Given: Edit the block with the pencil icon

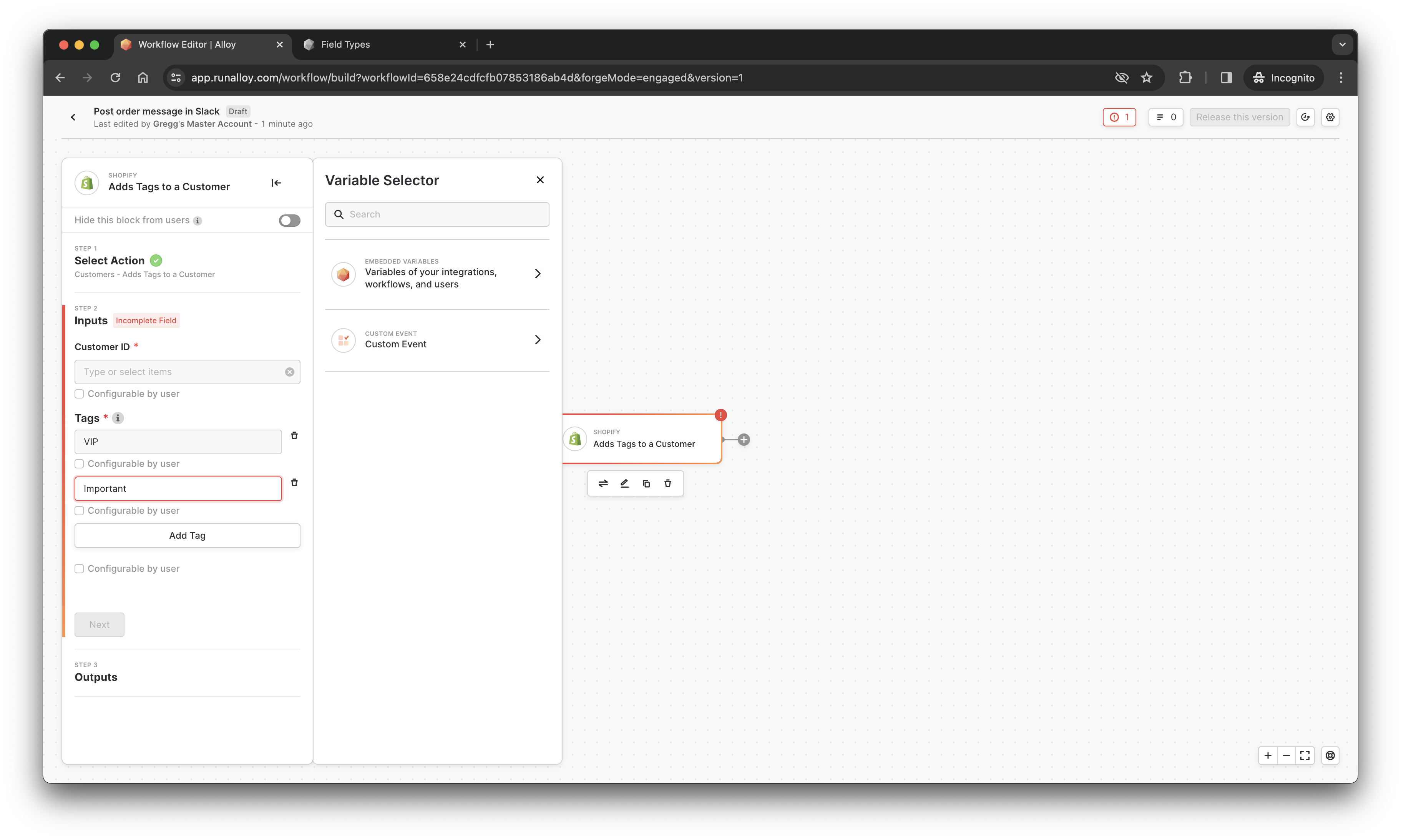Looking at the screenshot, I should (624, 483).
